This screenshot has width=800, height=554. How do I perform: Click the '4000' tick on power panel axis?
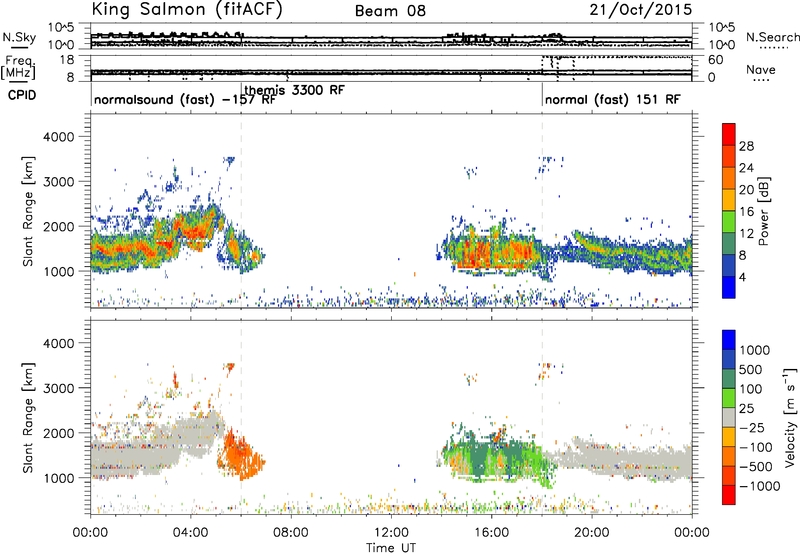coord(59,137)
